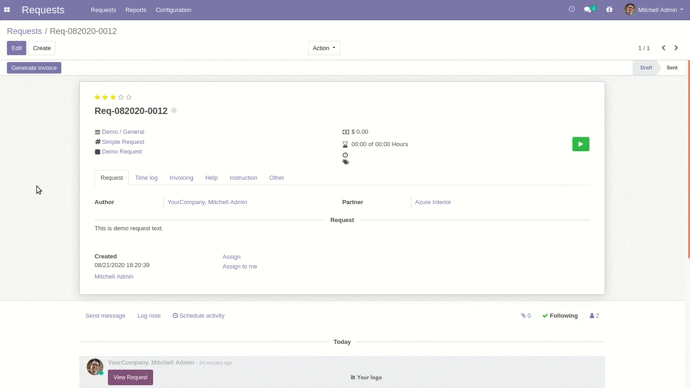This screenshot has height=388, width=690.
Task: Click the hourglass icon beside hours
Action: (345, 144)
